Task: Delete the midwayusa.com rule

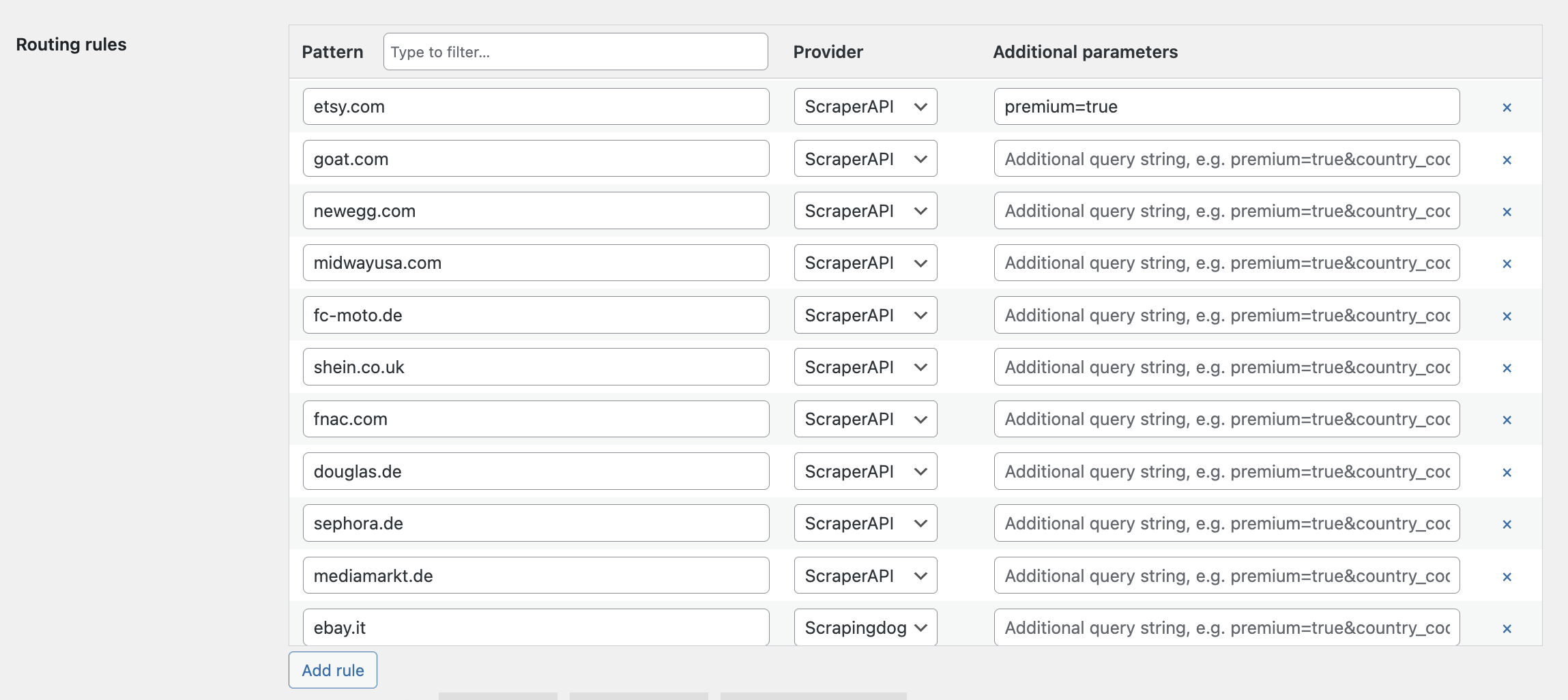Action: point(1507,264)
